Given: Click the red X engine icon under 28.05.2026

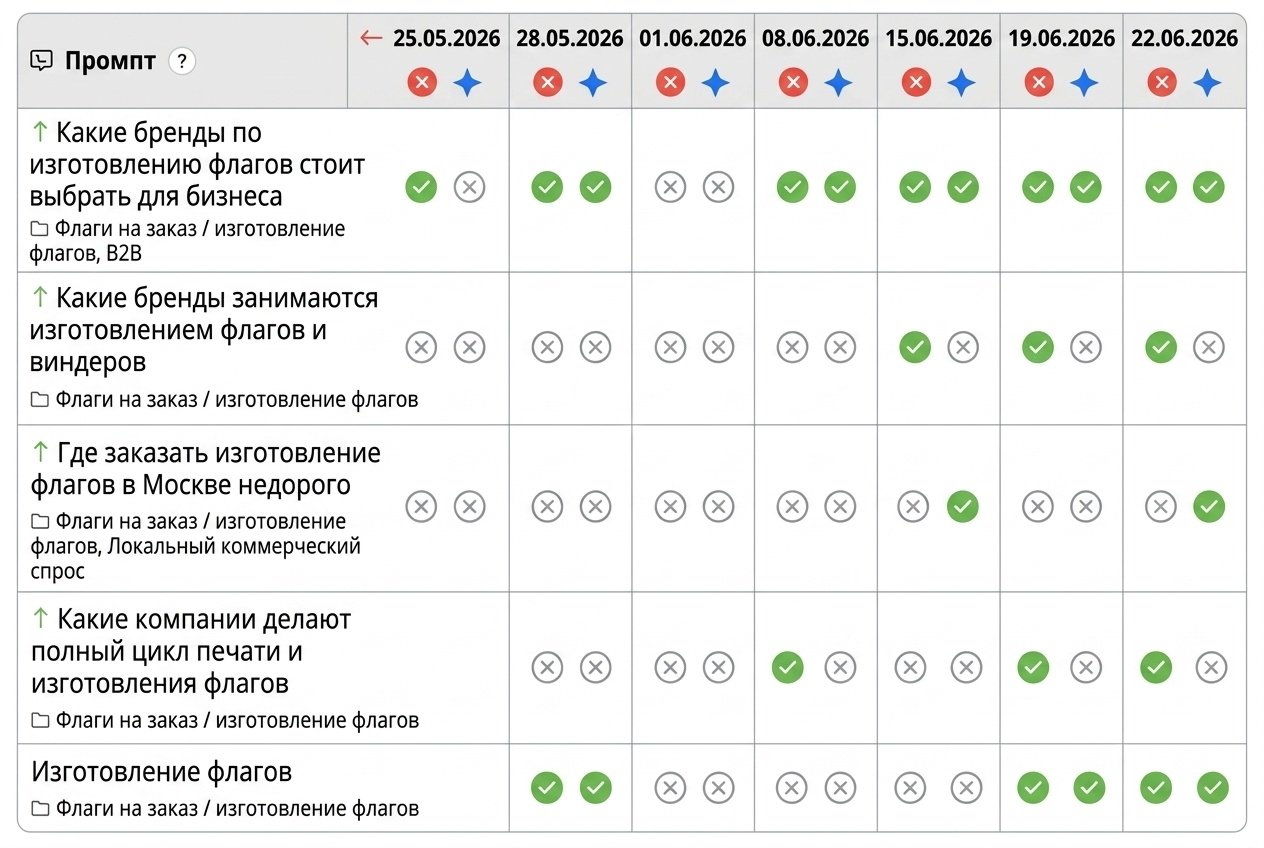Looking at the screenshot, I should tap(547, 82).
